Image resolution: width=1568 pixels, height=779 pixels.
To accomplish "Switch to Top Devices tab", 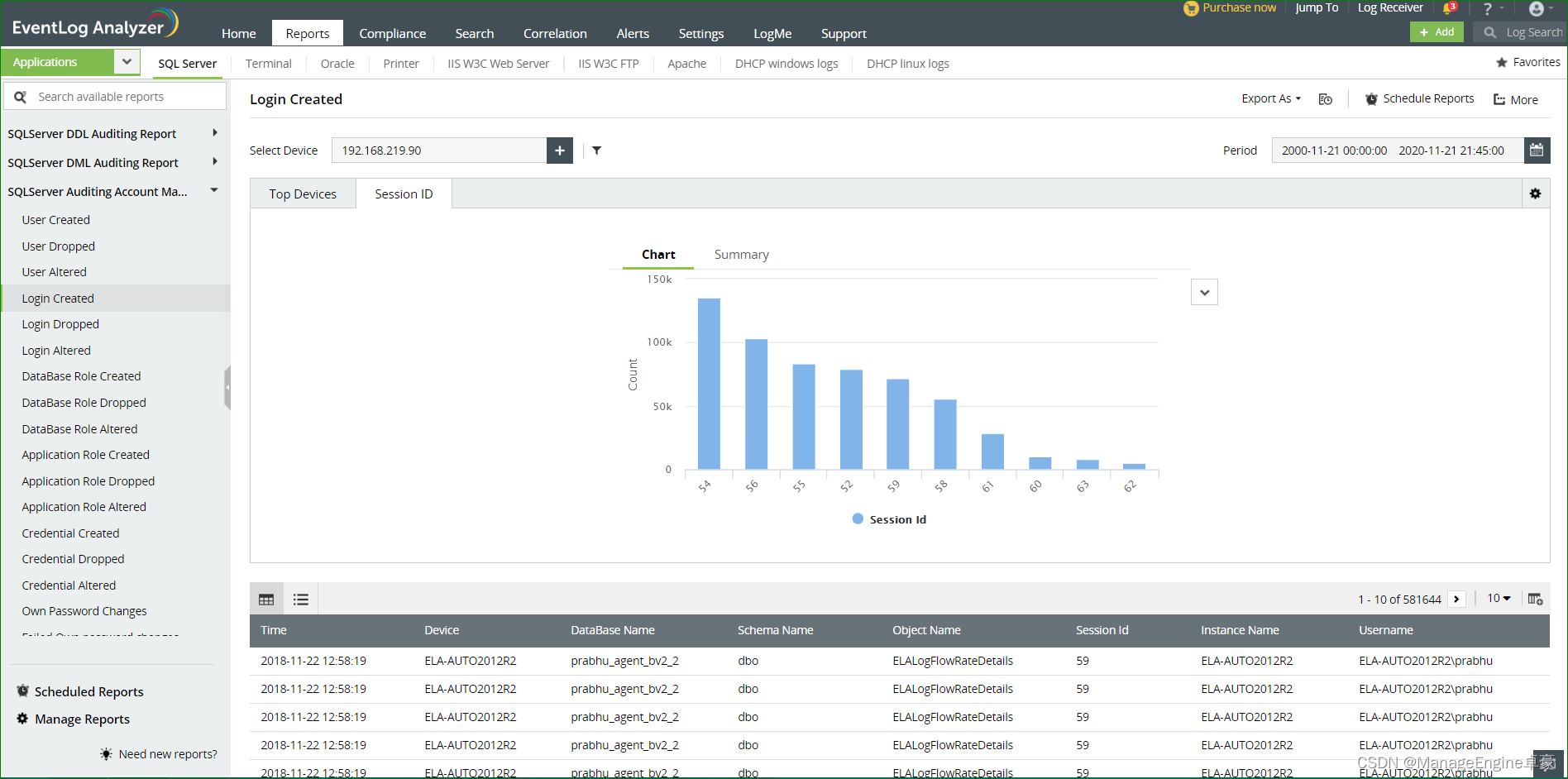I will (303, 194).
